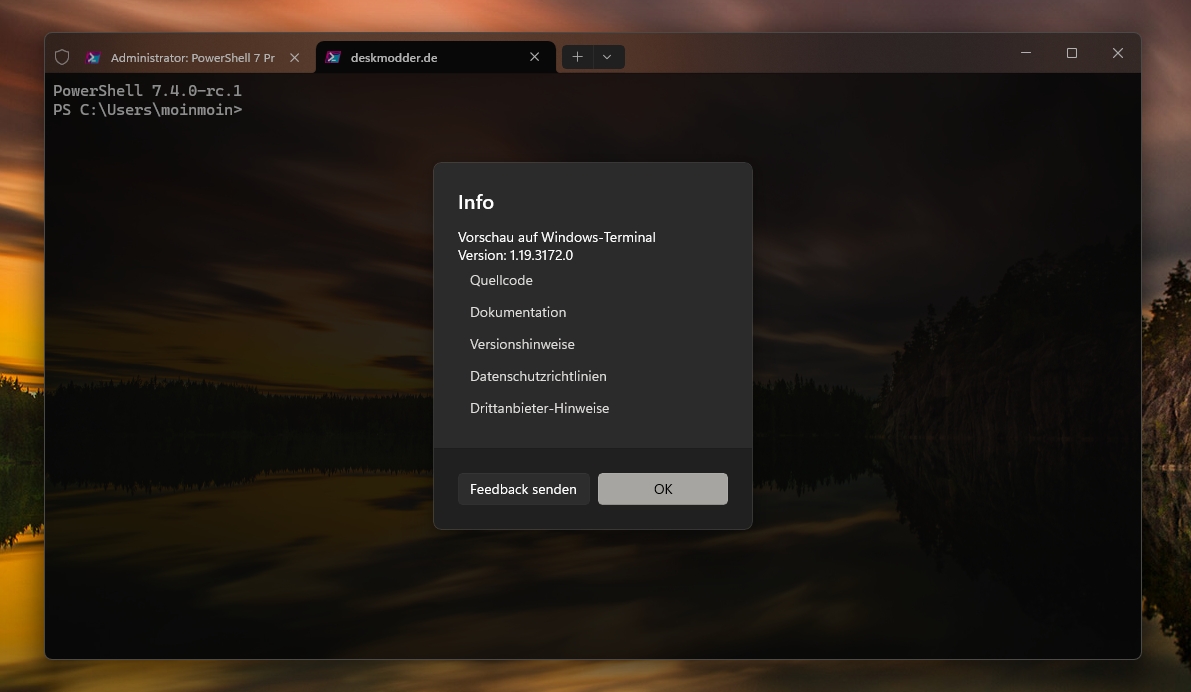Click the Info dialog heading
This screenshot has height=692, width=1191.
pos(476,202)
